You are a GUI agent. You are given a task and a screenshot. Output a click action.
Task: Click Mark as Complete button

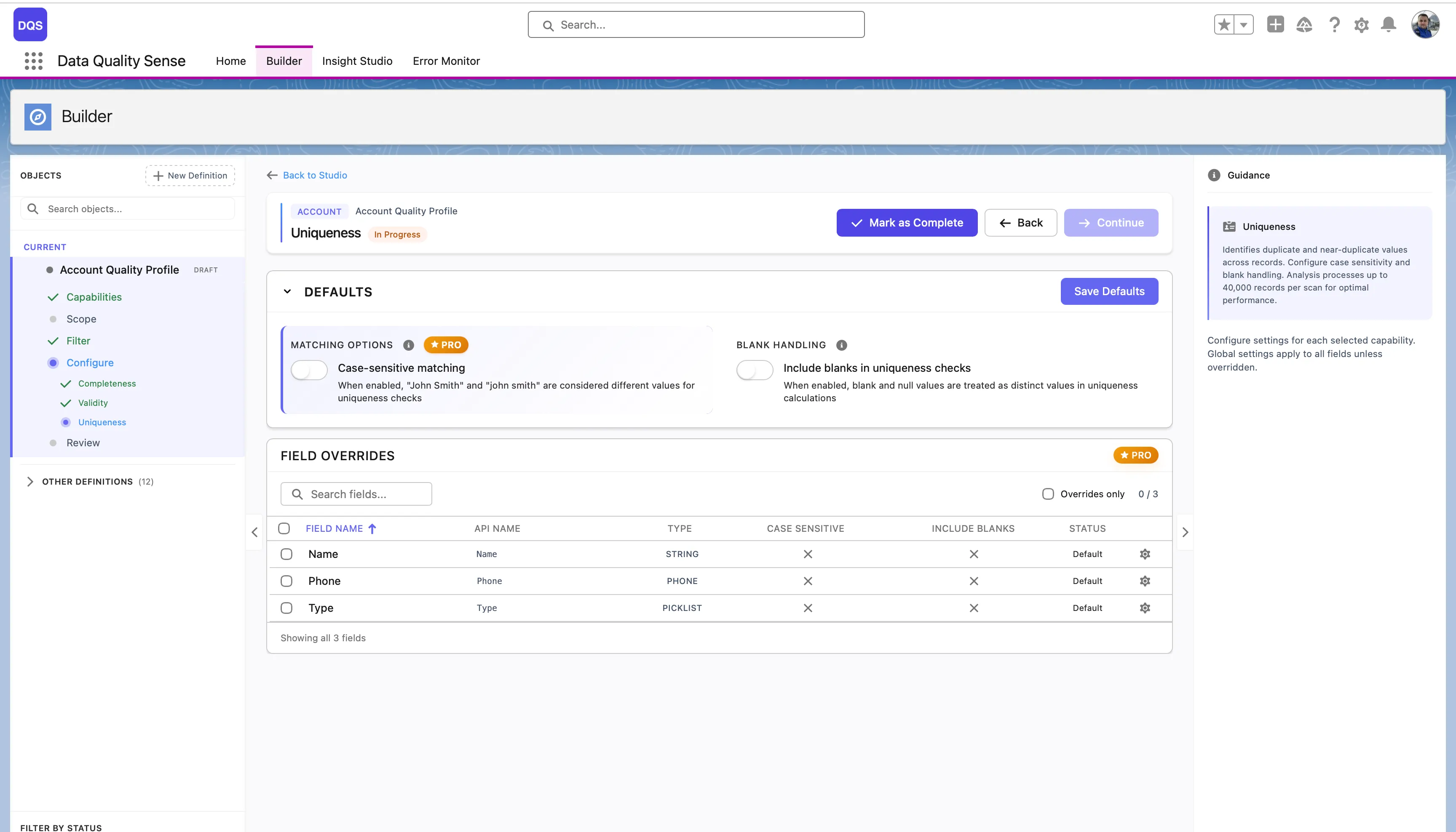pos(907,223)
